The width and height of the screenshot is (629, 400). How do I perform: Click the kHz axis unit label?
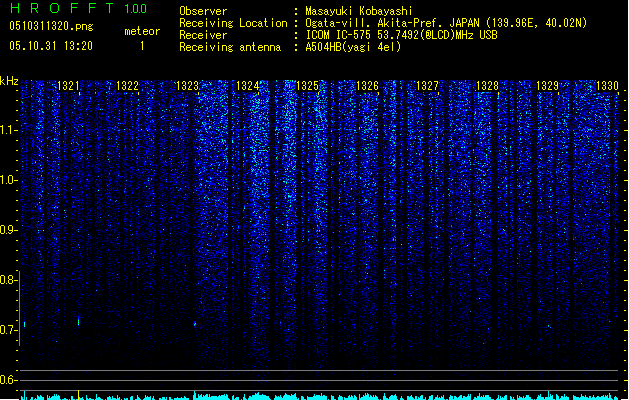pos(9,81)
